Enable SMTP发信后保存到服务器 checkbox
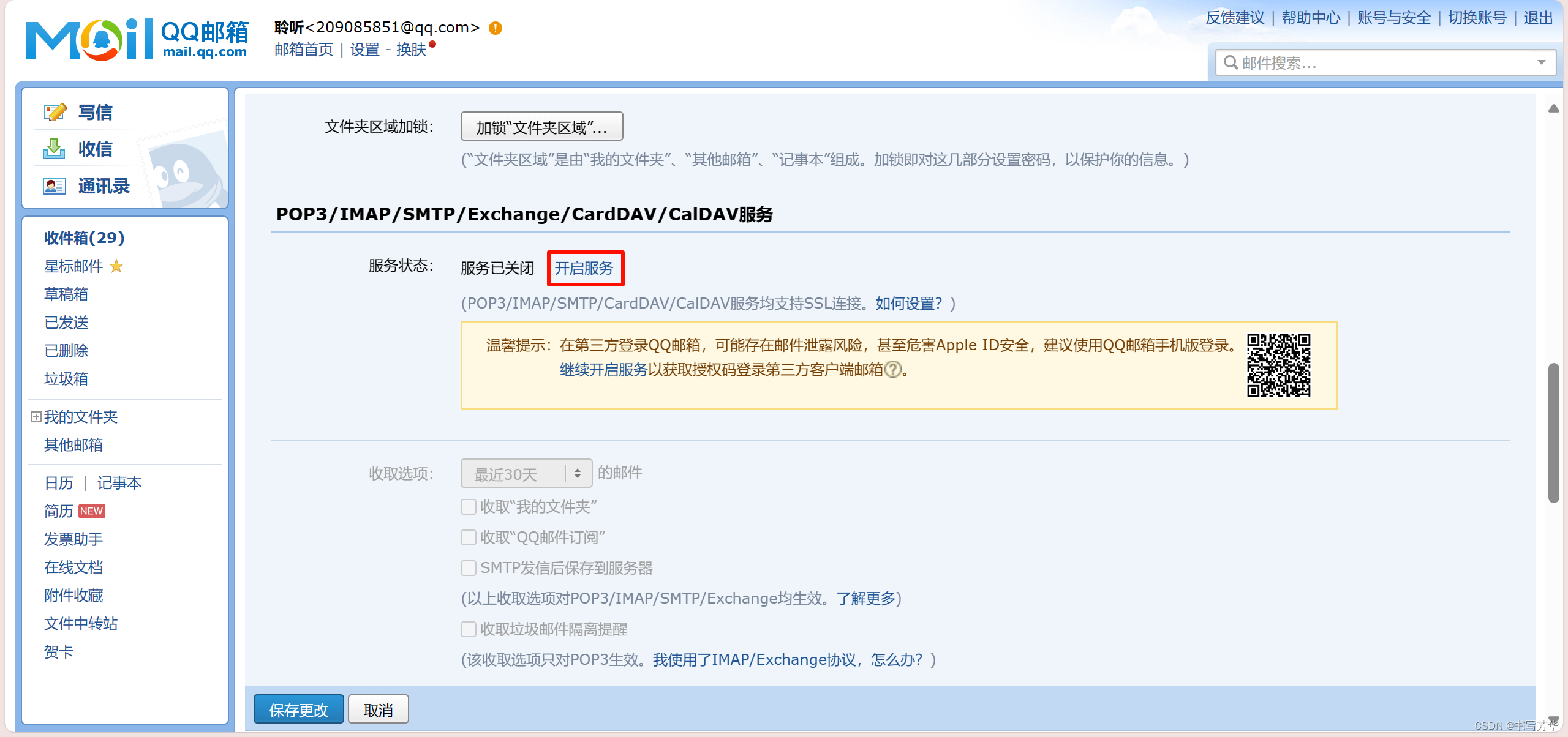This screenshot has height=737, width=1568. point(469,568)
